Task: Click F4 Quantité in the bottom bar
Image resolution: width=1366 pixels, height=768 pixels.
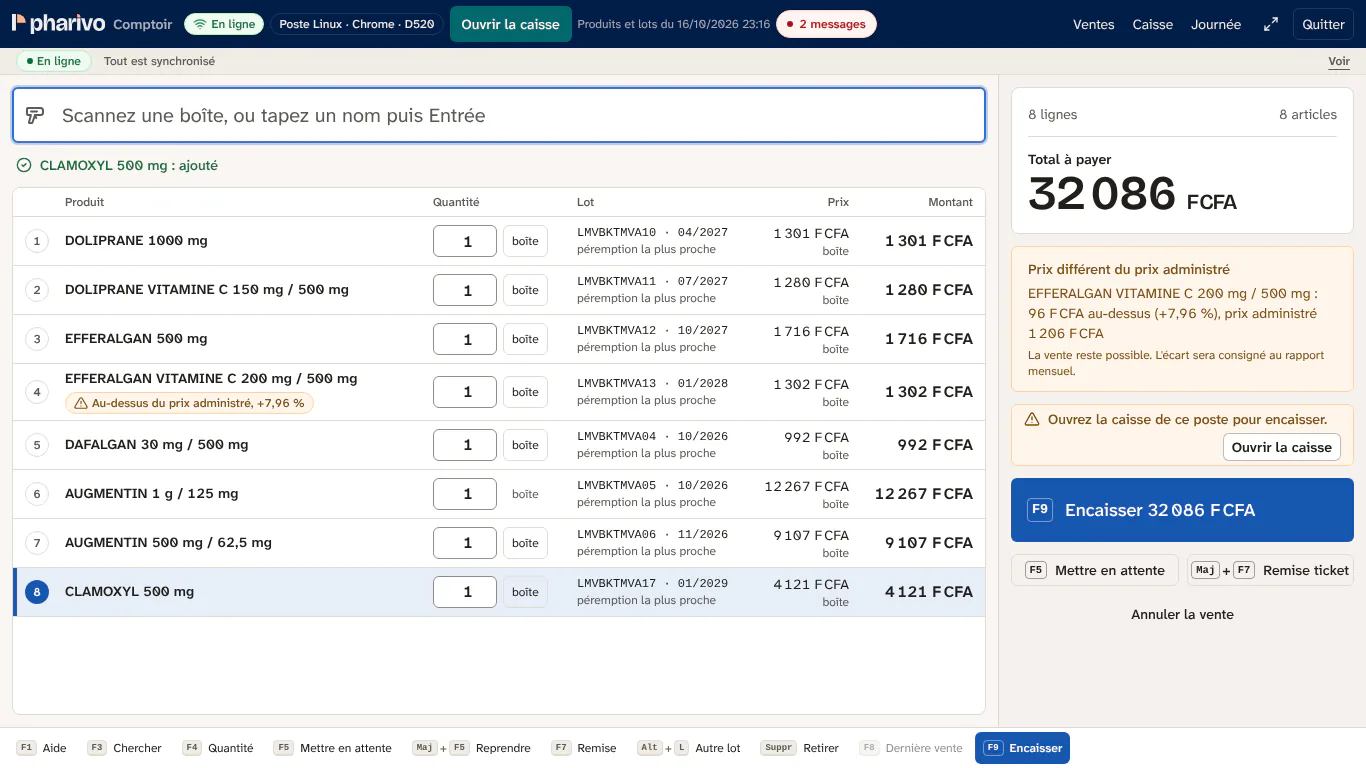Action: click(x=218, y=748)
